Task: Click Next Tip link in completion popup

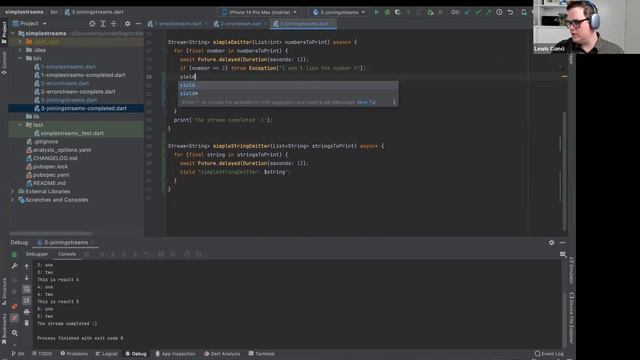Action: (366, 102)
